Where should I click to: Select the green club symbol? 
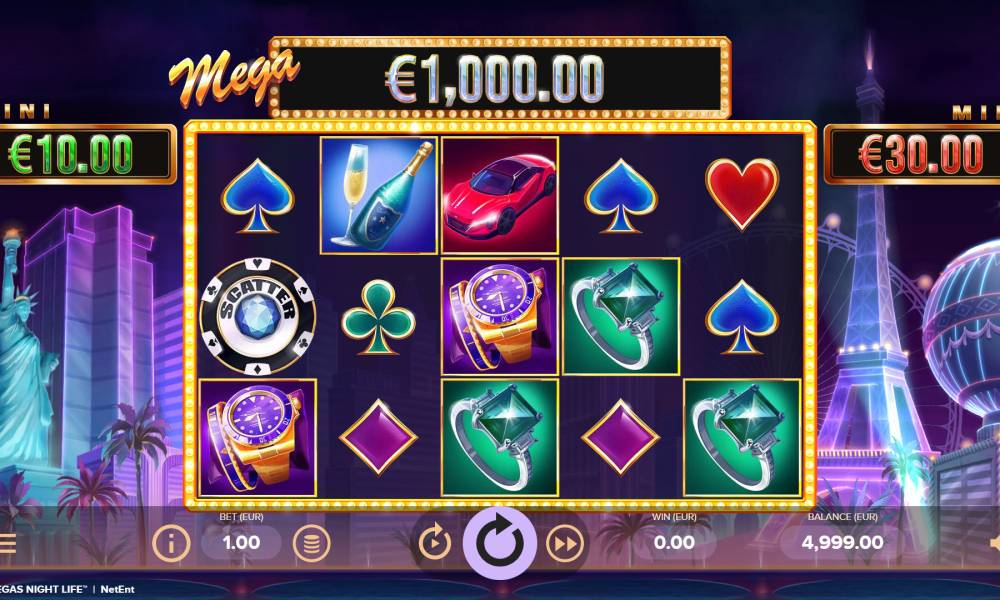pos(378,316)
